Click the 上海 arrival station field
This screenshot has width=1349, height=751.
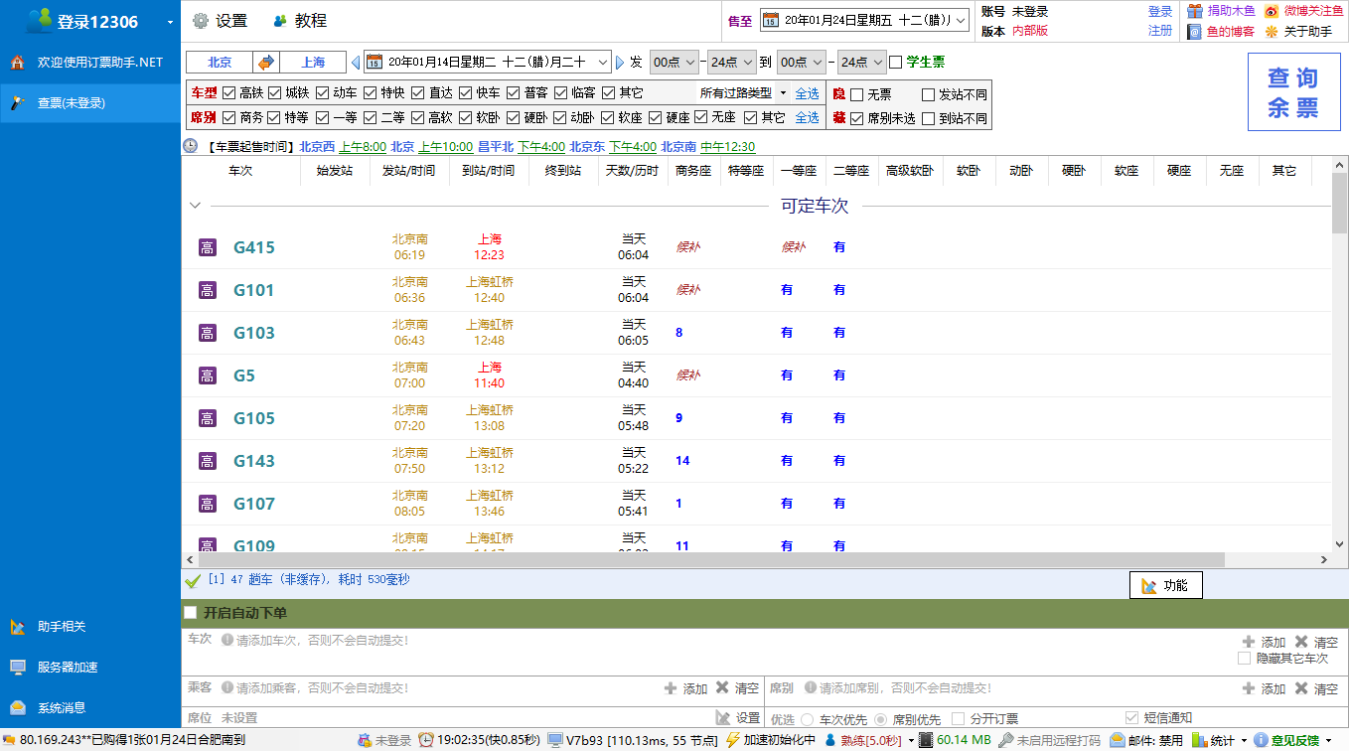pyautogui.click(x=313, y=62)
